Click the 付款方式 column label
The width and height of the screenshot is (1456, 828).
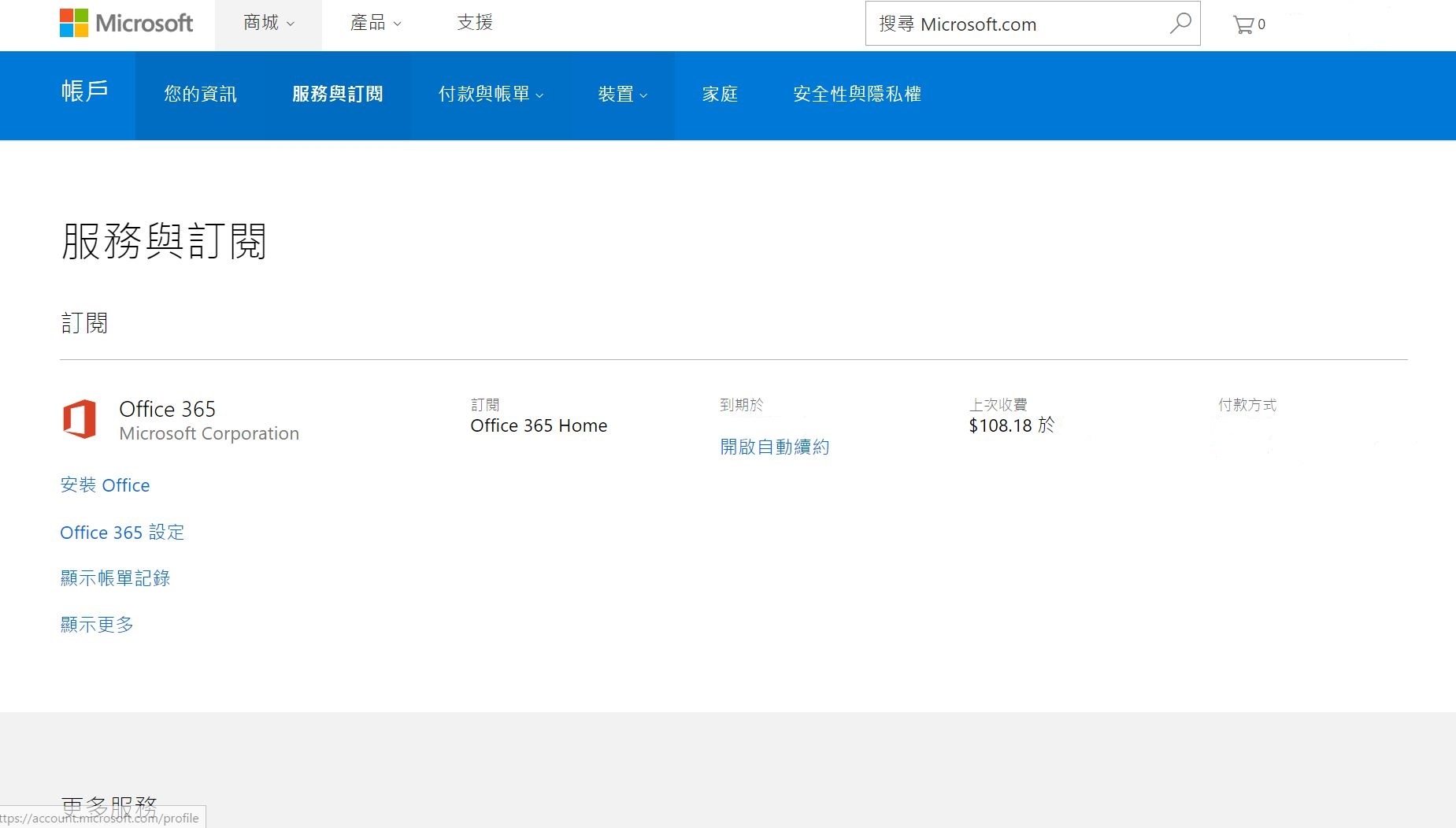pyautogui.click(x=1247, y=405)
